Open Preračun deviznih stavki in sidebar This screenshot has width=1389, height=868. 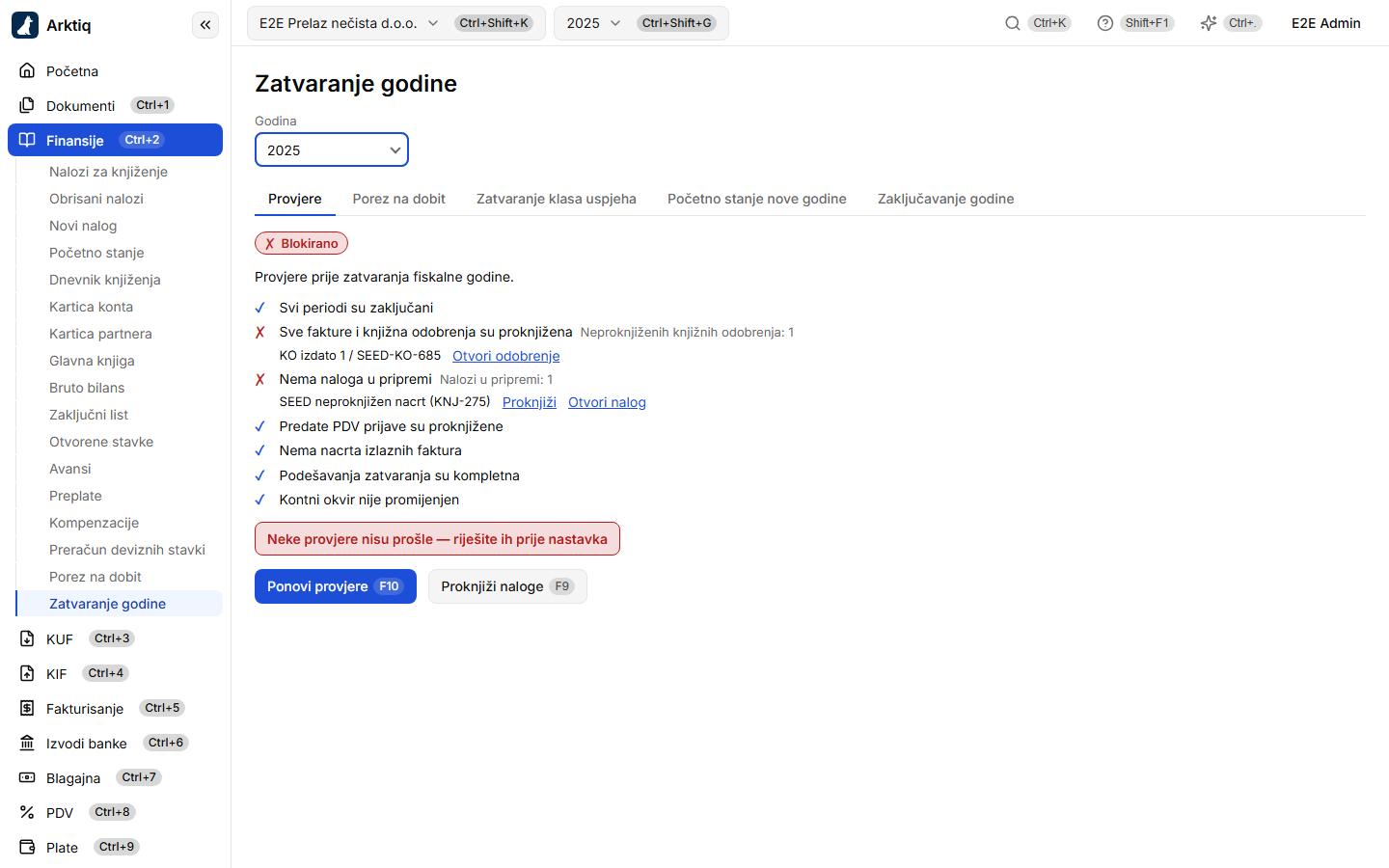coord(120,550)
